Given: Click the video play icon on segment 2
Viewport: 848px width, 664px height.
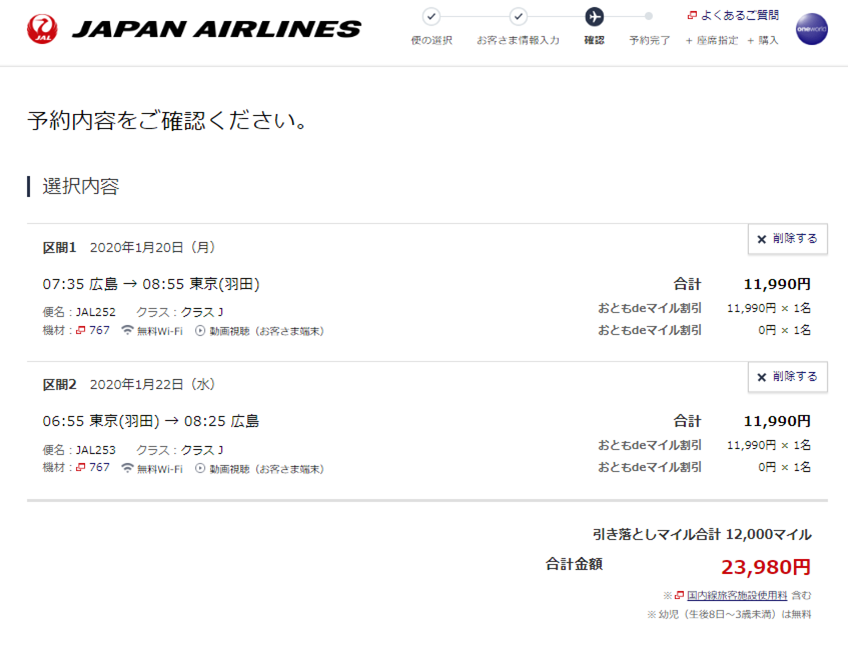Looking at the screenshot, I should pos(200,468).
